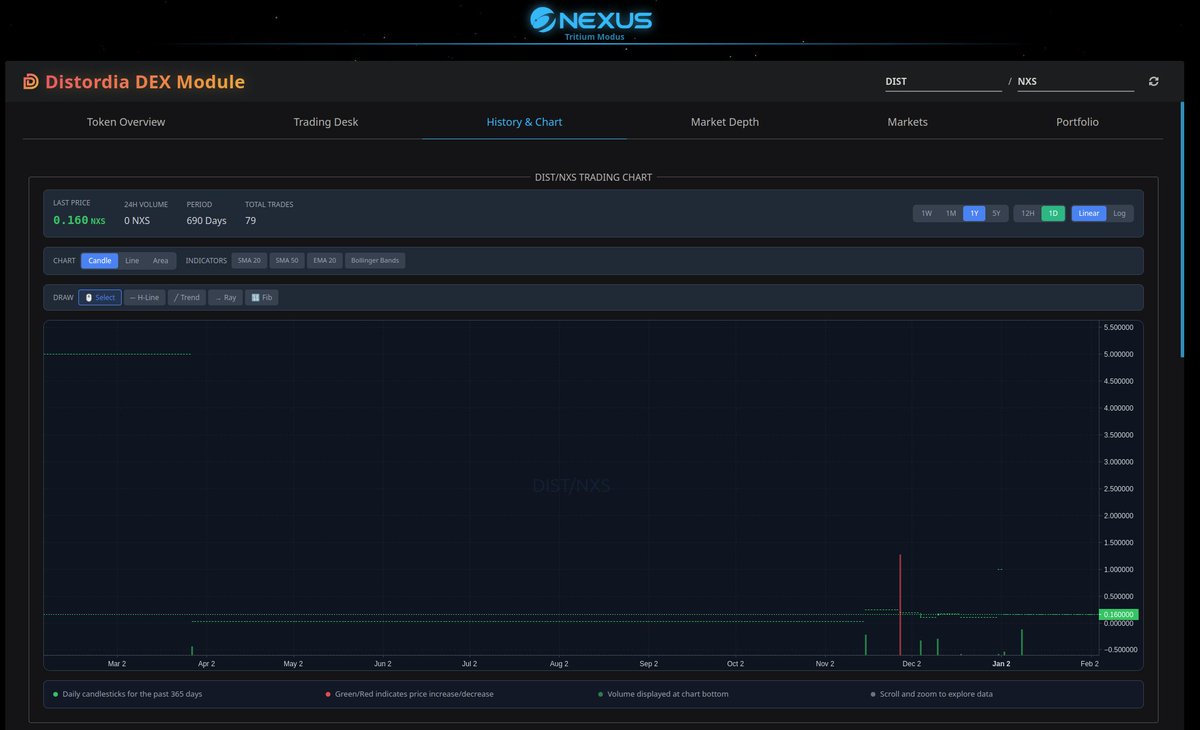Click the Apr 2 date label on axis
The width and height of the screenshot is (1200, 730).
pyautogui.click(x=206, y=663)
